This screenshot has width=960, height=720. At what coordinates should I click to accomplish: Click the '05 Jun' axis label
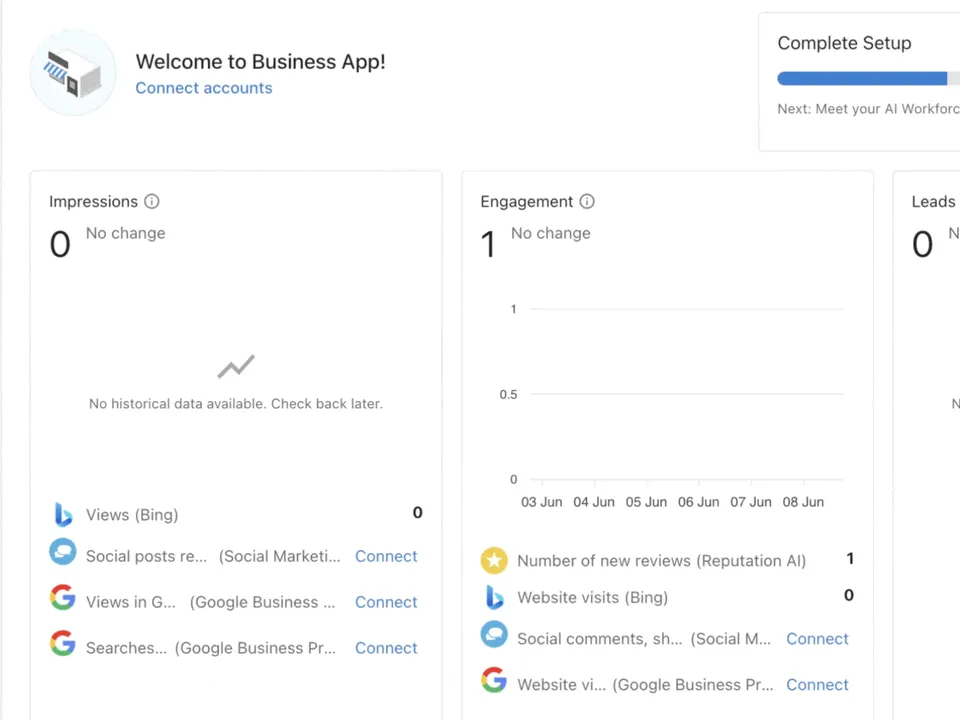tap(646, 502)
